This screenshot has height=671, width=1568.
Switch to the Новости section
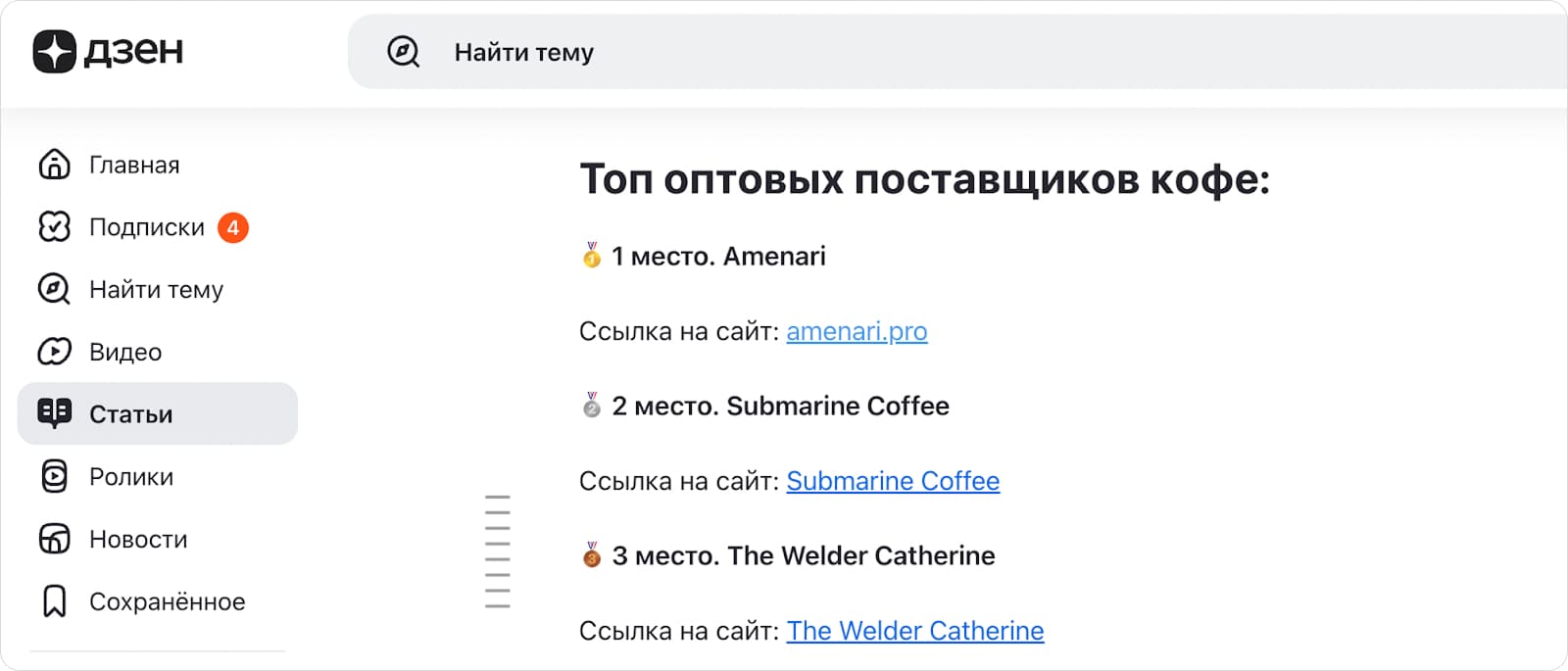[138, 539]
